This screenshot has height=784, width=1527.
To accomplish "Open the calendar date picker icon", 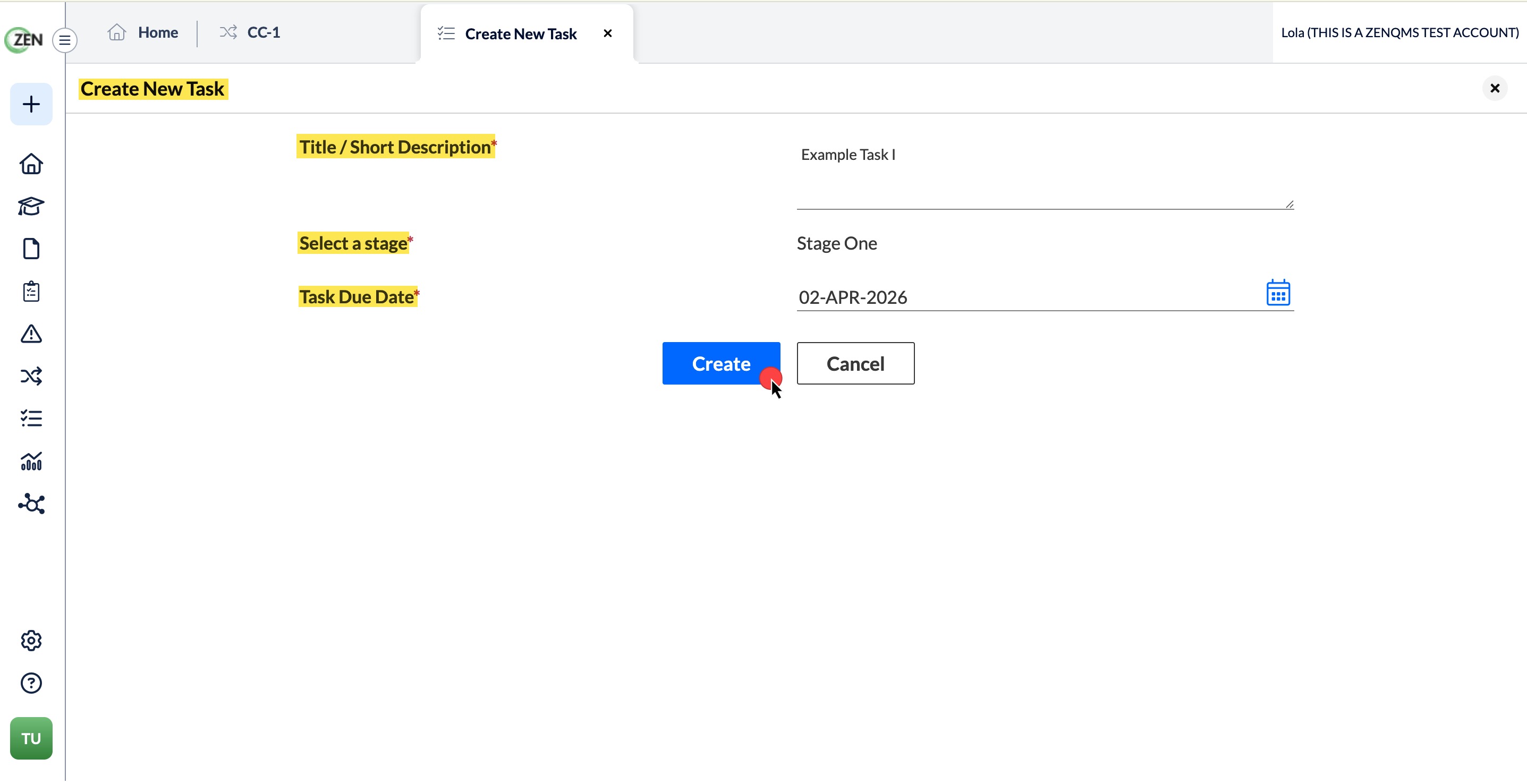I will (1278, 293).
